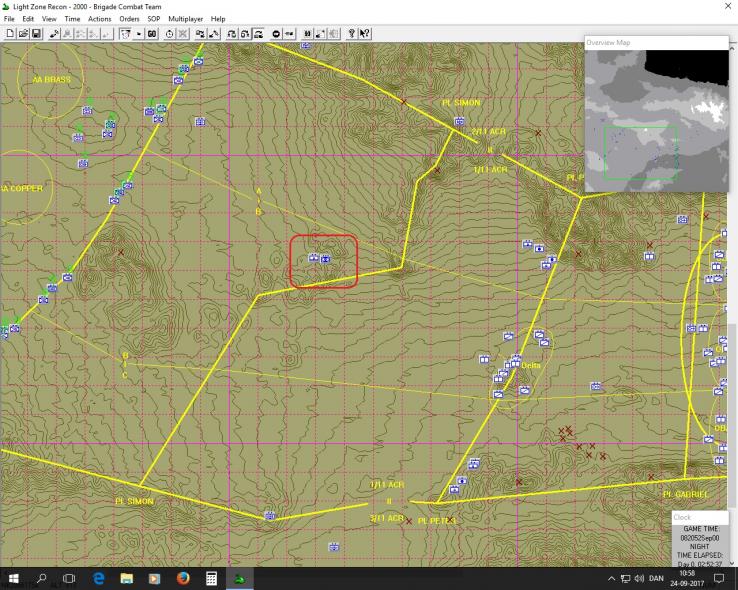
Task: Click the Open file toolbar icon
Action: 23,33
